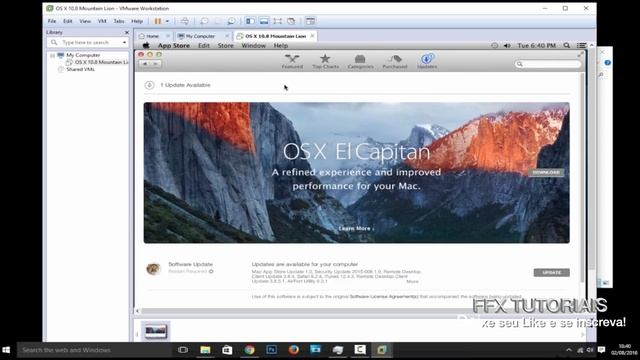Open File Explorer from the taskbar
This screenshot has width=640, height=360.
coord(205,350)
